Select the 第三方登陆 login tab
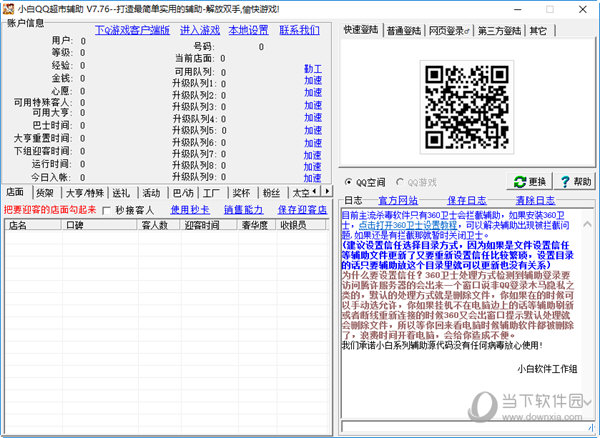The height and width of the screenshot is (438, 600). click(x=499, y=31)
